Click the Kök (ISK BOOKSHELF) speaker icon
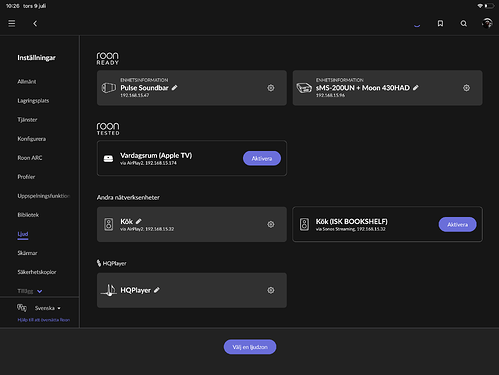 (x=304, y=224)
